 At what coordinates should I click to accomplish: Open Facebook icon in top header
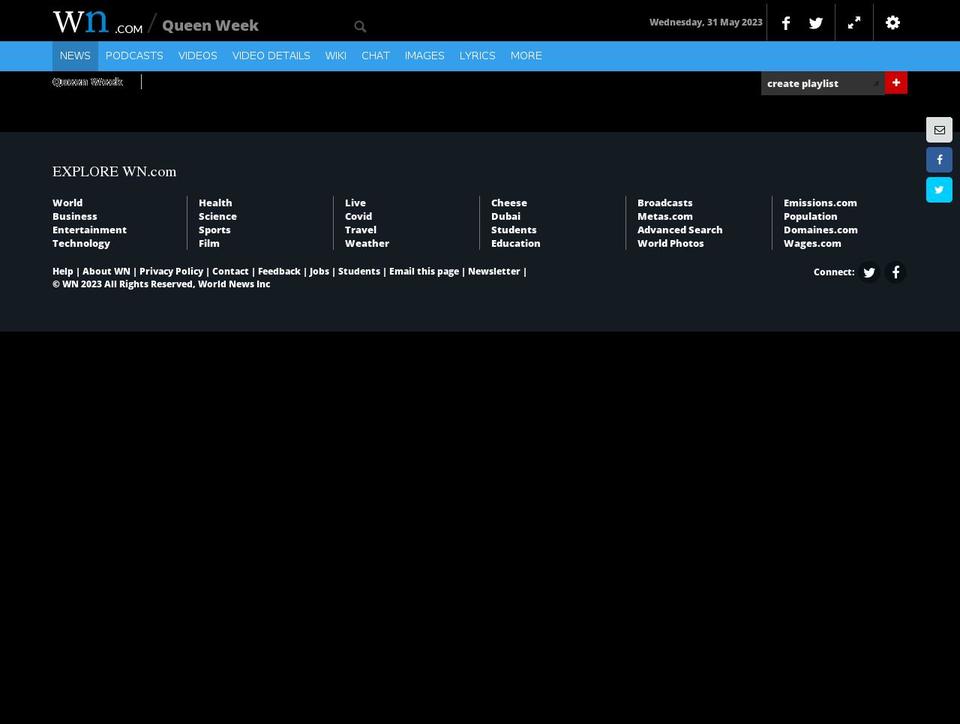pyautogui.click(x=786, y=23)
